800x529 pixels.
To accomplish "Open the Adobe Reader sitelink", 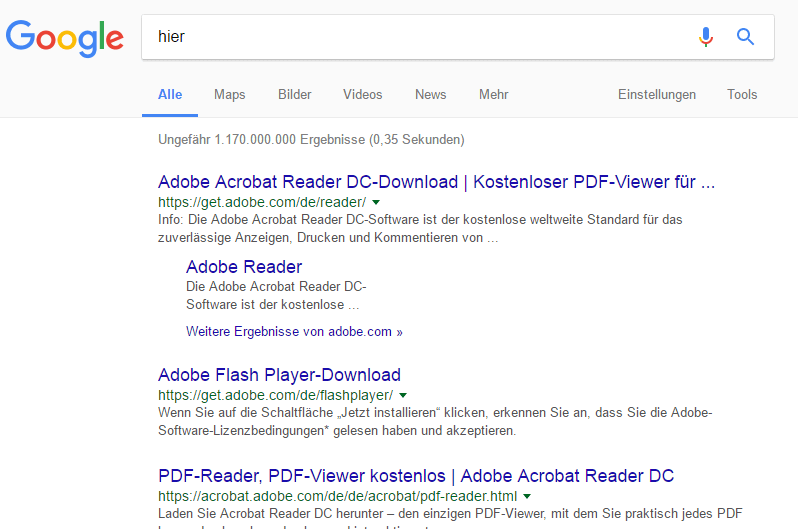I will click(244, 267).
